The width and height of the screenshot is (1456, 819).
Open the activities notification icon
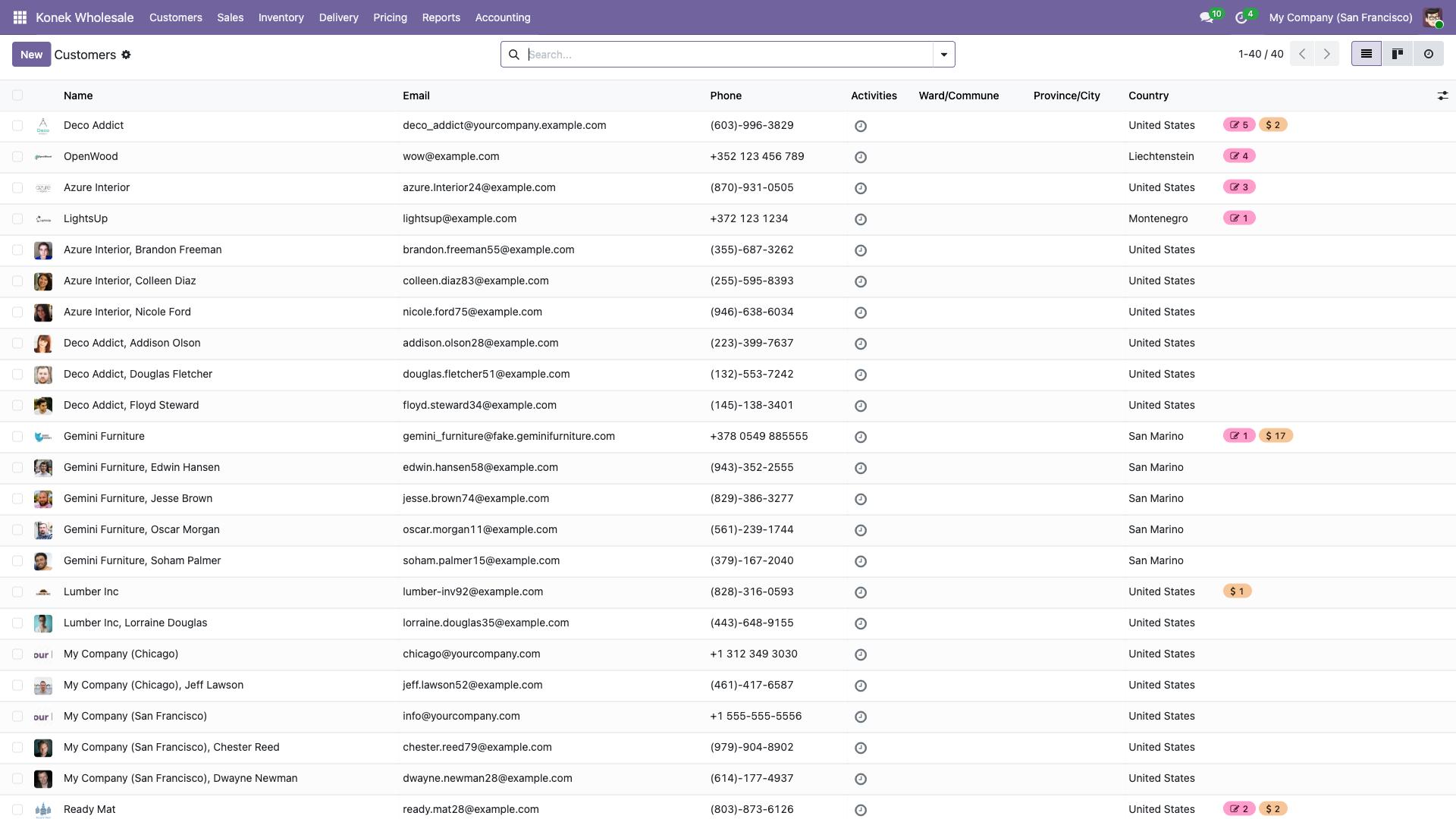coord(1241,17)
